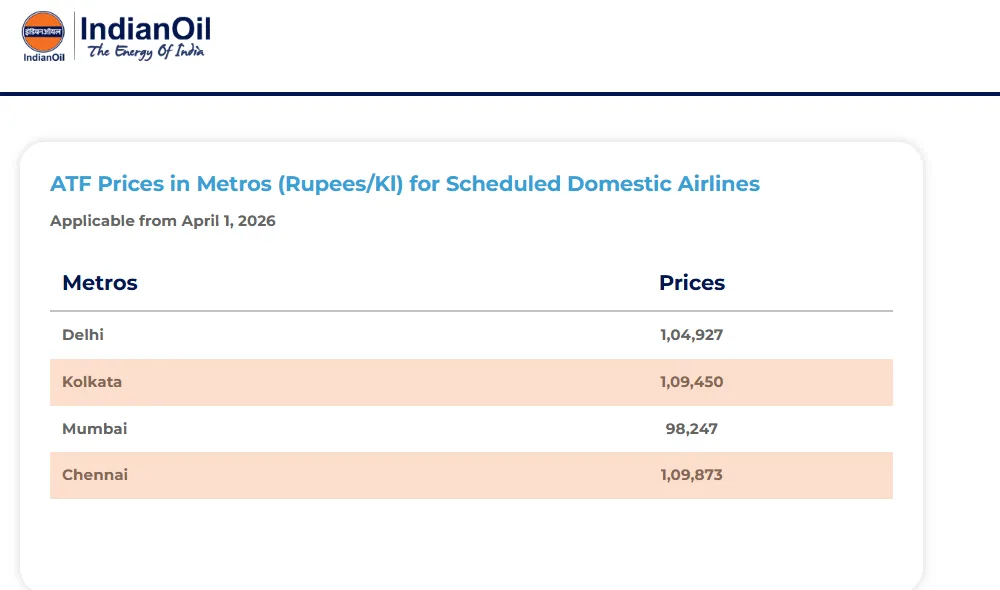
Task: Click the IndianOil circular orange logo emblem
Action: 43,30
